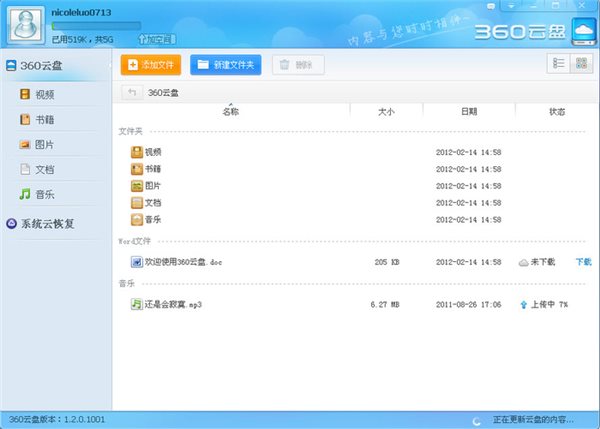Click the storage usage progress bar
Image resolution: width=600 pixels, height=429 pixels.
96,26
